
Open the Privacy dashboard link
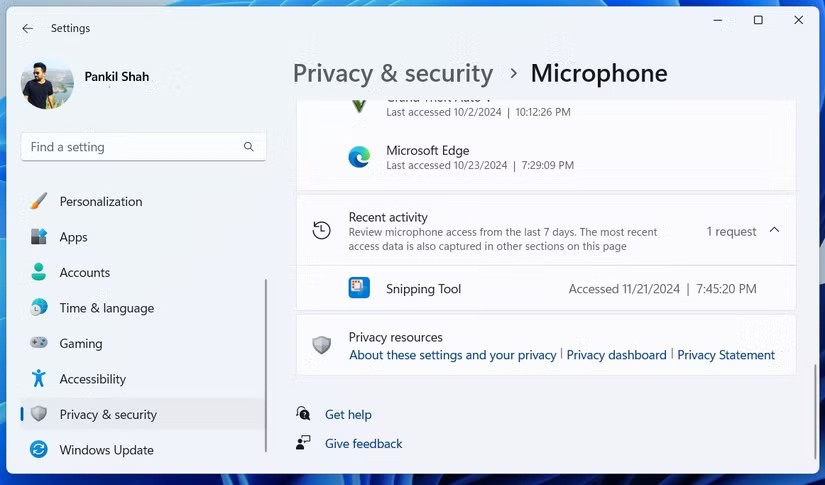coord(616,355)
